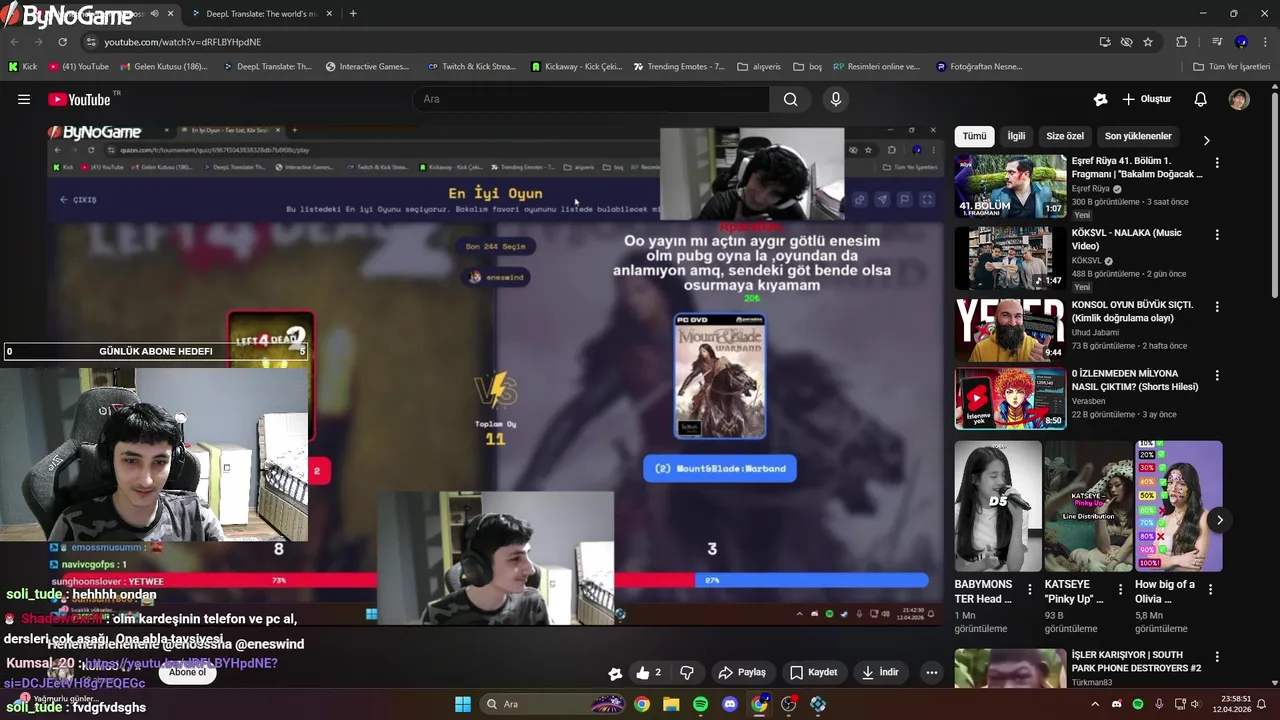Click the sparkle icon next to Oluştur
1280x720 pixels.
coord(1100,99)
